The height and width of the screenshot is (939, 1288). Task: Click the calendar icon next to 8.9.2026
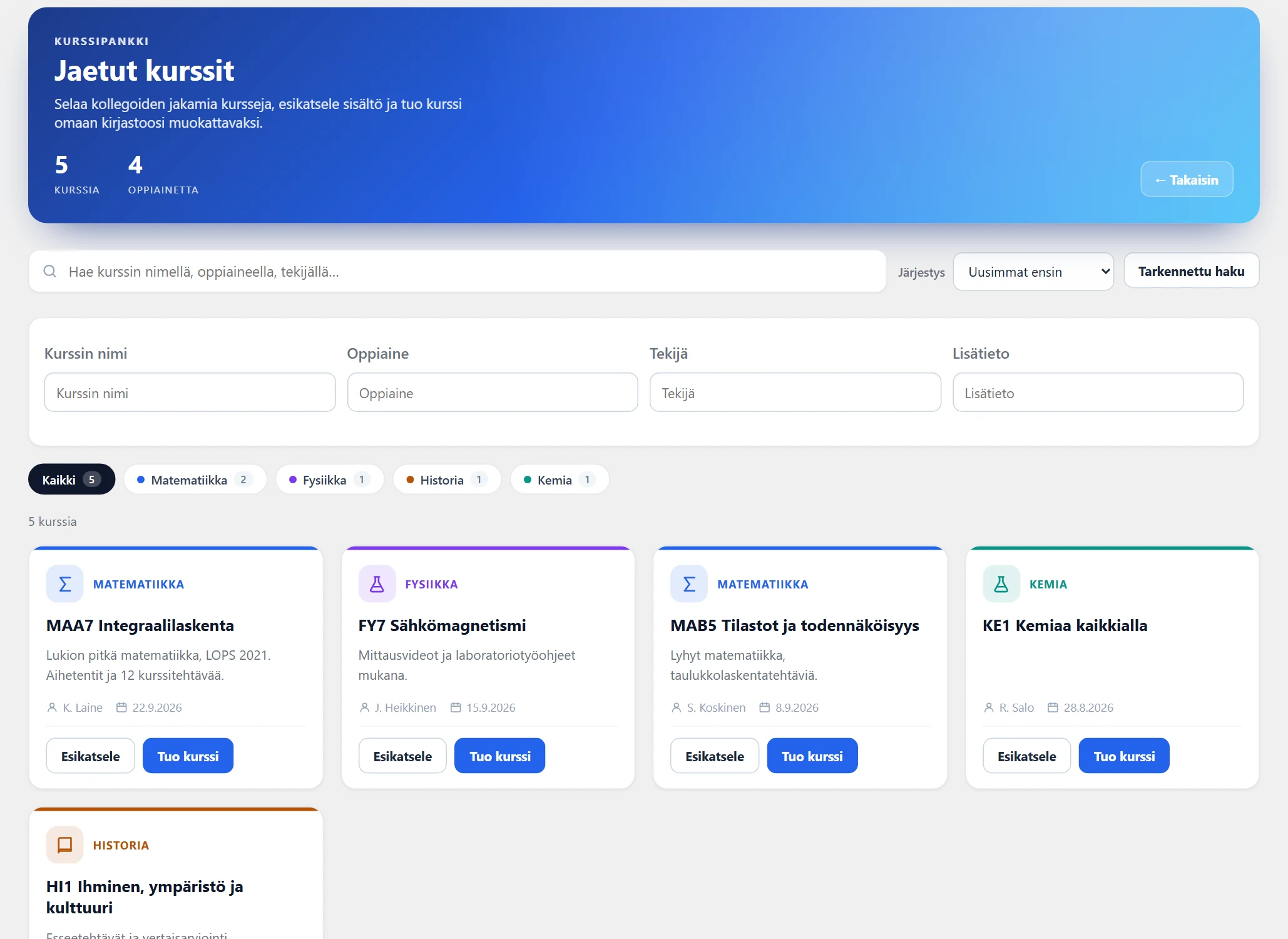[764, 707]
